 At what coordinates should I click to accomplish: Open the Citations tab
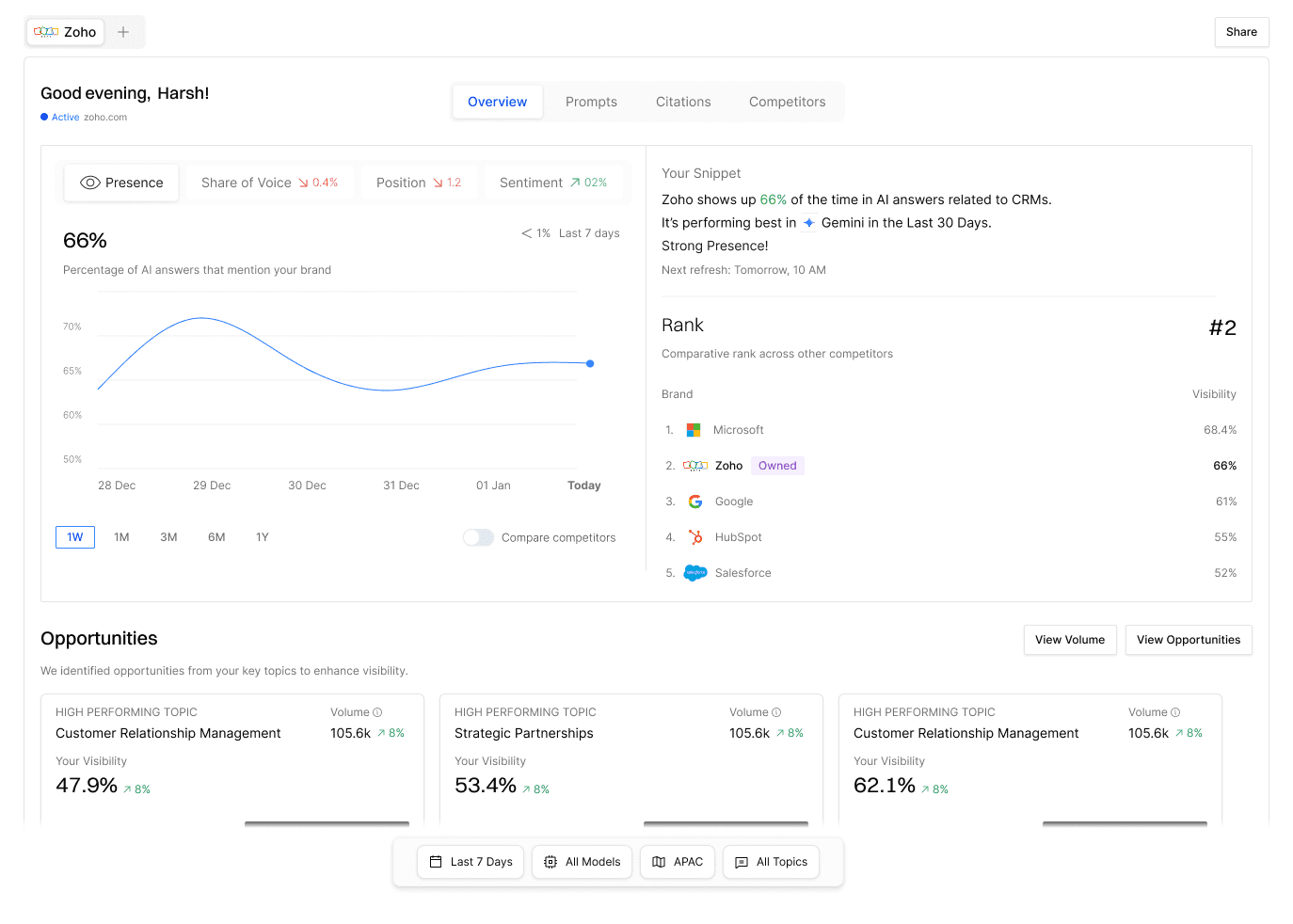coord(683,102)
